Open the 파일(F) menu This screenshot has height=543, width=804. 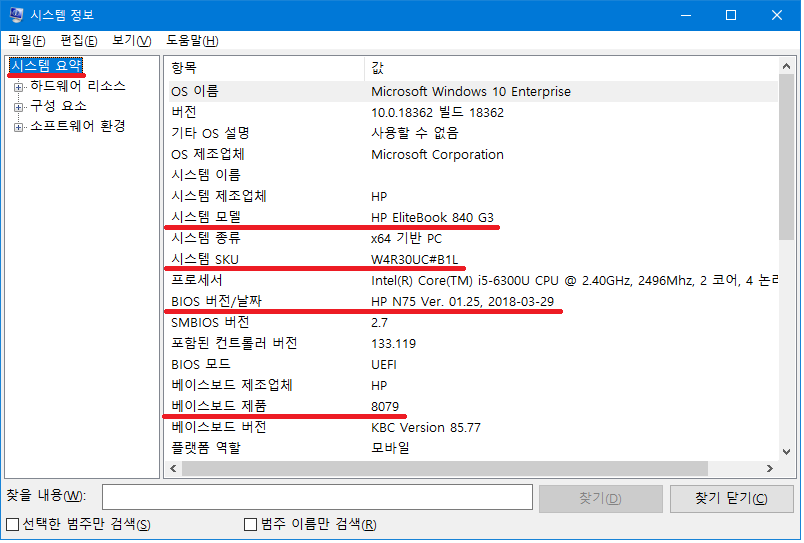[x=26, y=41]
